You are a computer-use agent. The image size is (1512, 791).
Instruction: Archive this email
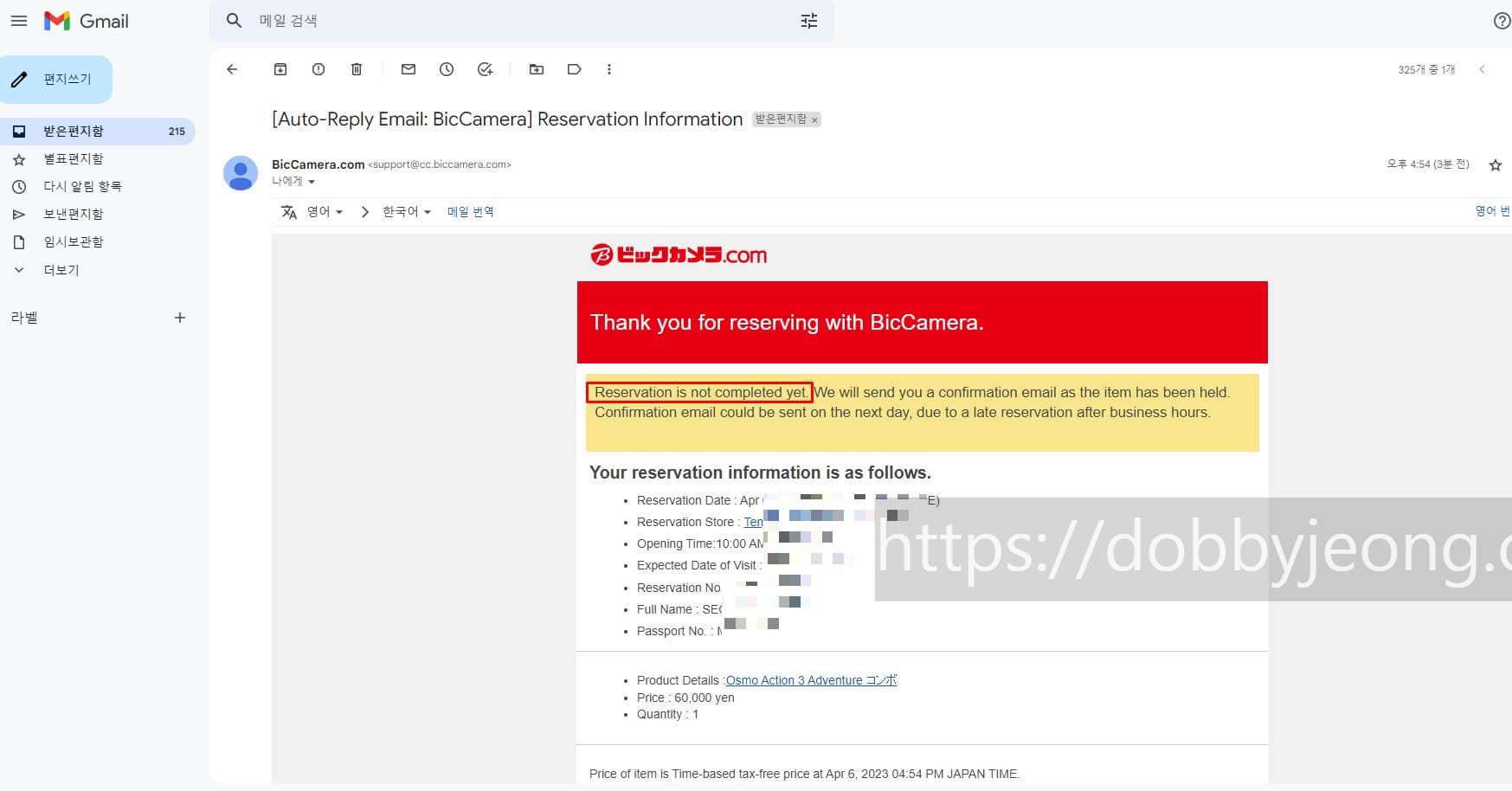point(280,69)
